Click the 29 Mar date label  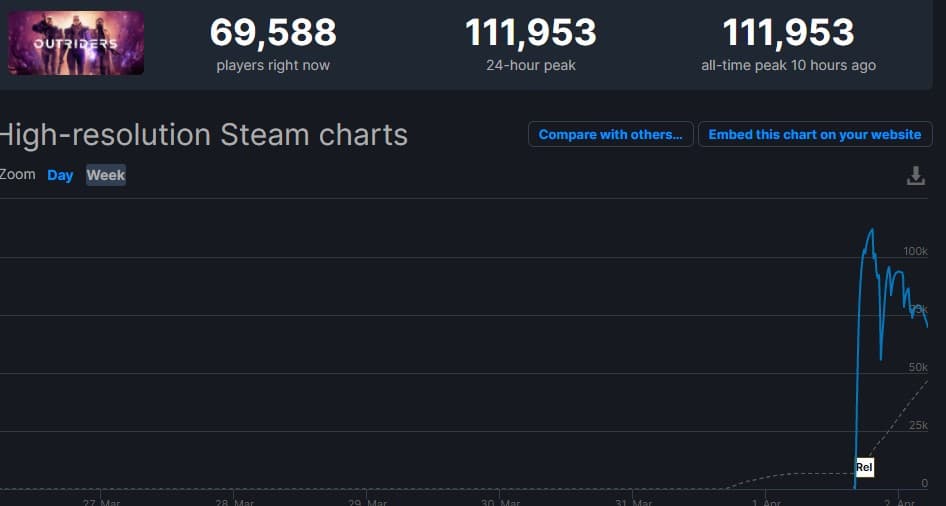coord(367,502)
